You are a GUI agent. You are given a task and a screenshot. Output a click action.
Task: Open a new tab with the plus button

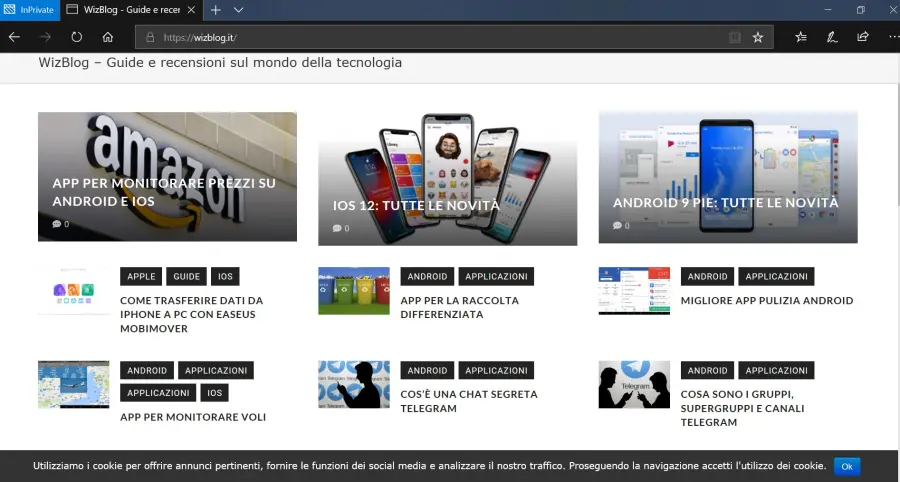click(215, 10)
